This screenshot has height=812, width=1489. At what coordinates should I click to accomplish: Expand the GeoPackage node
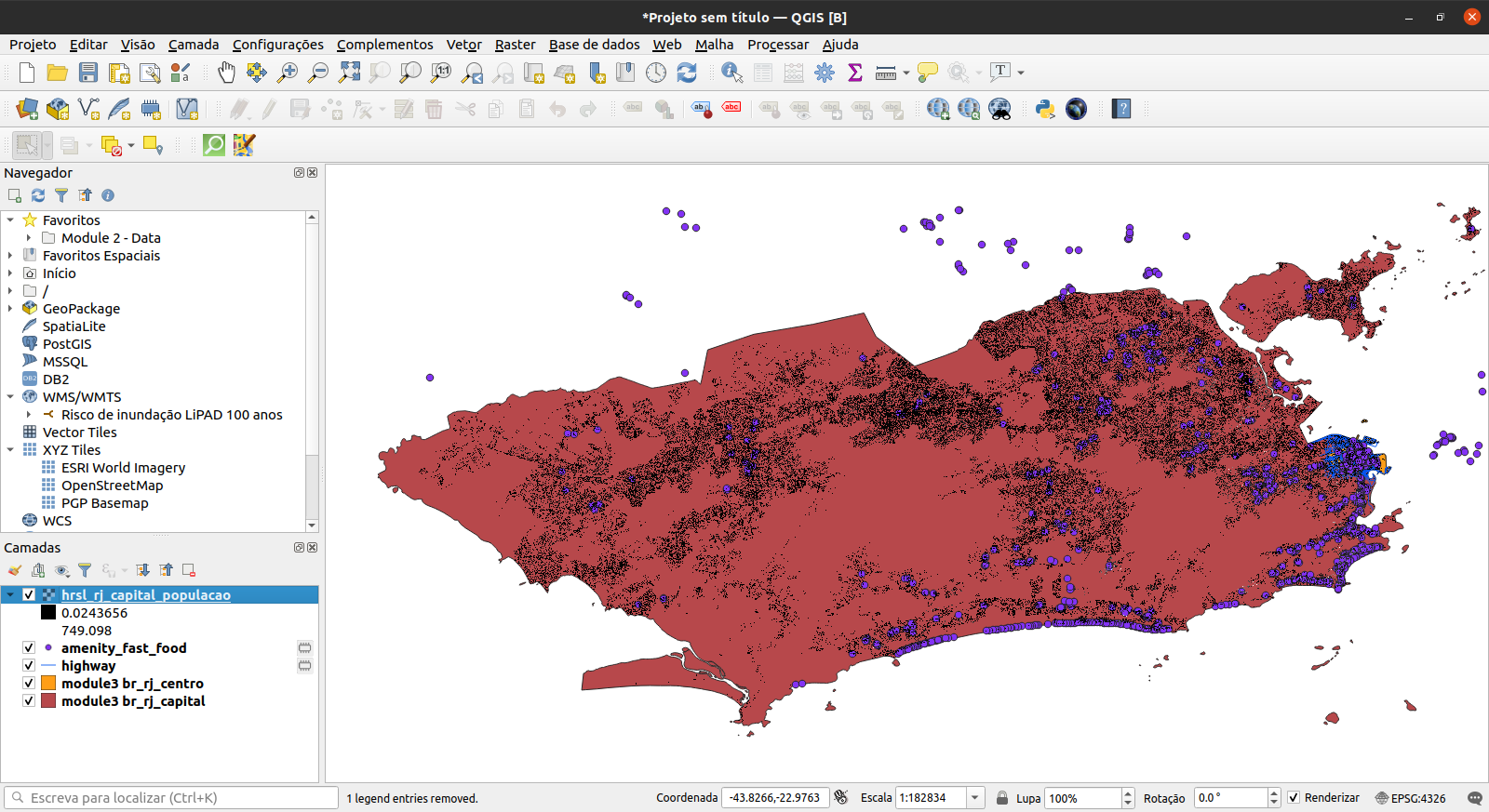tap(10, 309)
